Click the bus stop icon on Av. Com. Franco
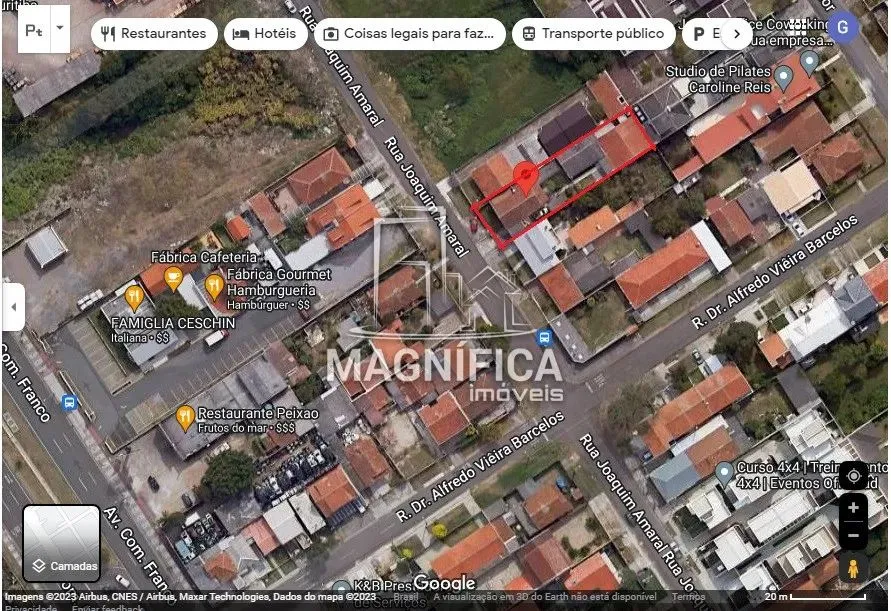Viewport: 891px width, 611px height. point(69,402)
